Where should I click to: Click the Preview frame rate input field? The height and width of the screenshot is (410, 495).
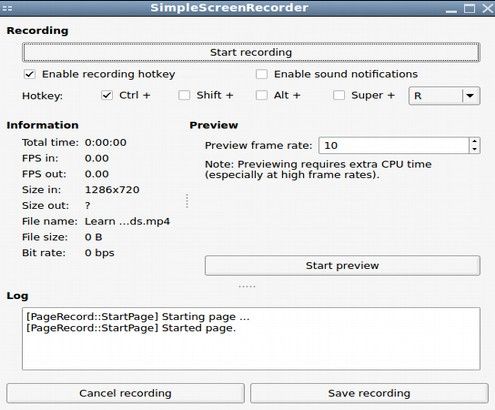[x=394, y=145]
